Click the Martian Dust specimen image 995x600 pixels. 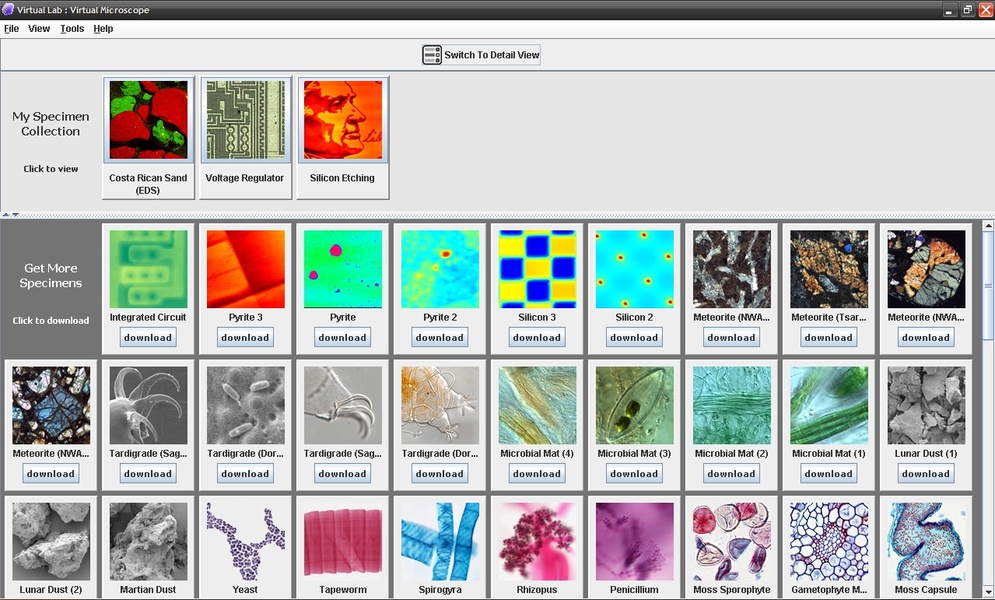(148, 541)
